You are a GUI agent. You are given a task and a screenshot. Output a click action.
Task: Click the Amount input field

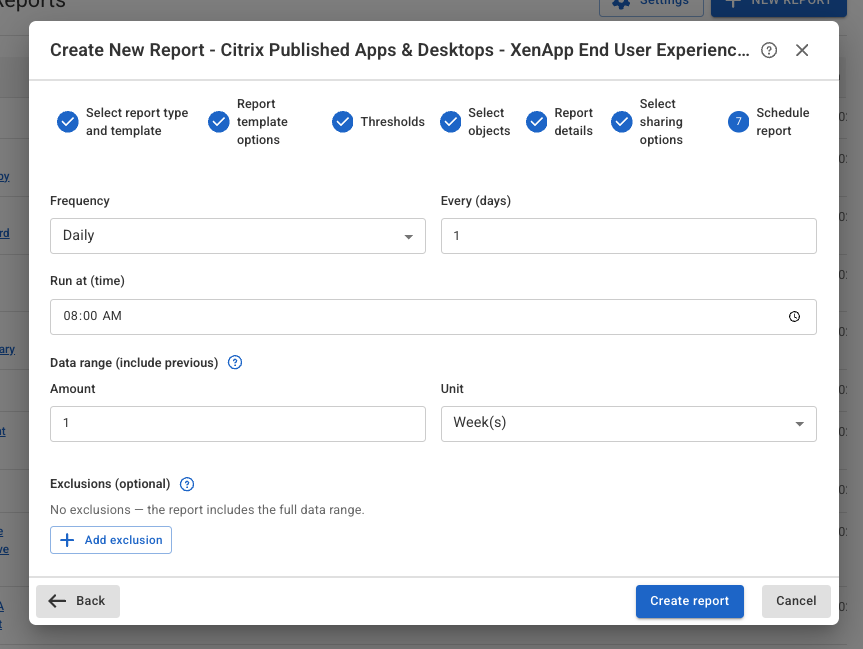click(238, 424)
